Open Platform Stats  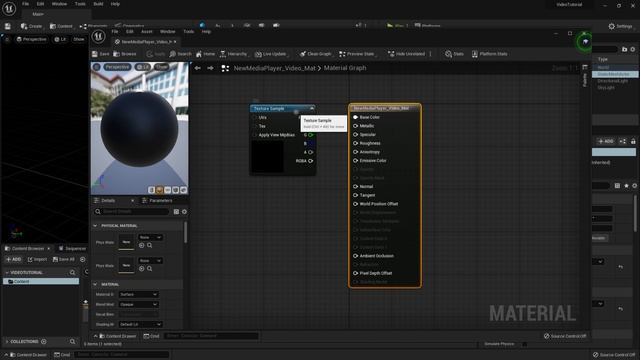(489, 54)
